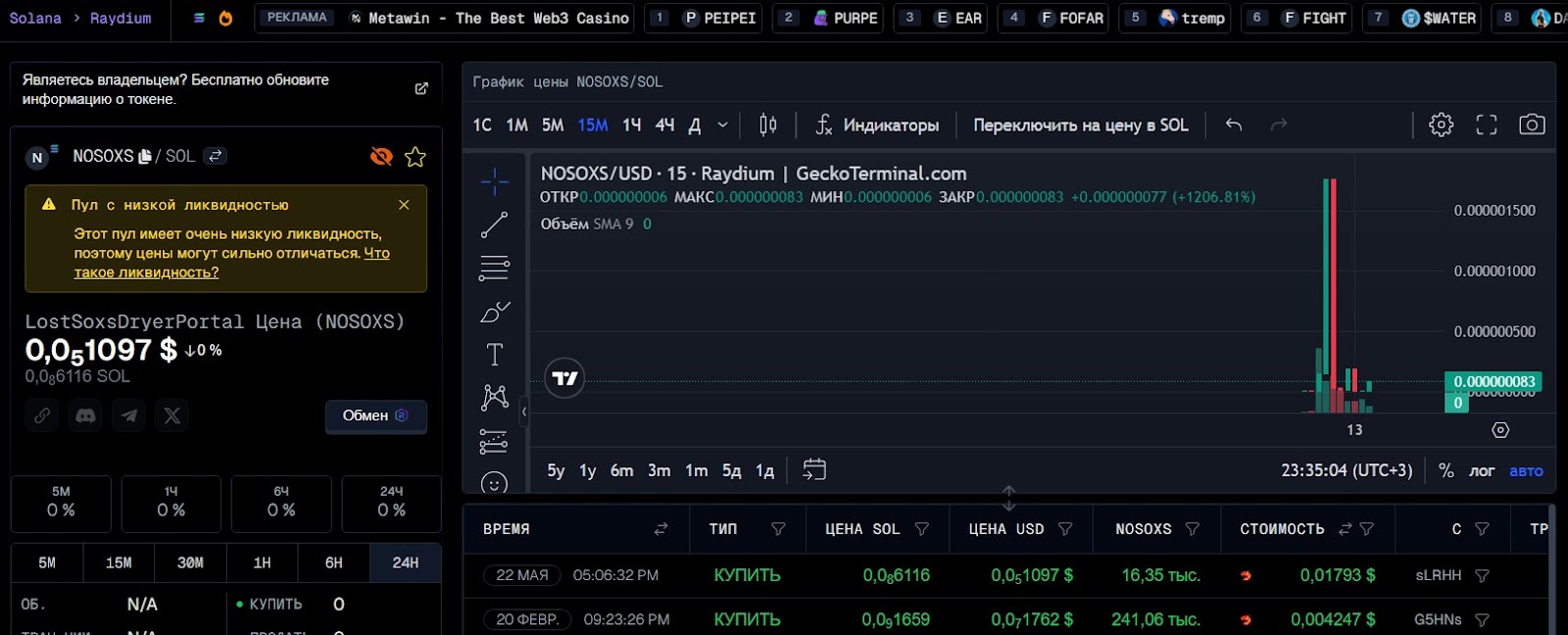Open the 'Что такое ликвидность?' link

click(232, 263)
